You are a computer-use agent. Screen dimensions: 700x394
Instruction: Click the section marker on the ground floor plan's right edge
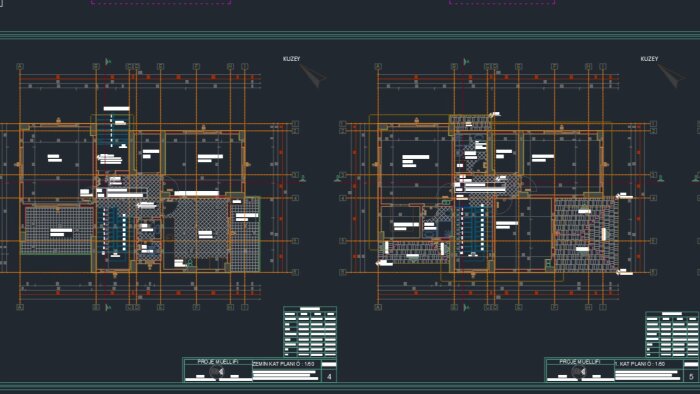click(303, 178)
